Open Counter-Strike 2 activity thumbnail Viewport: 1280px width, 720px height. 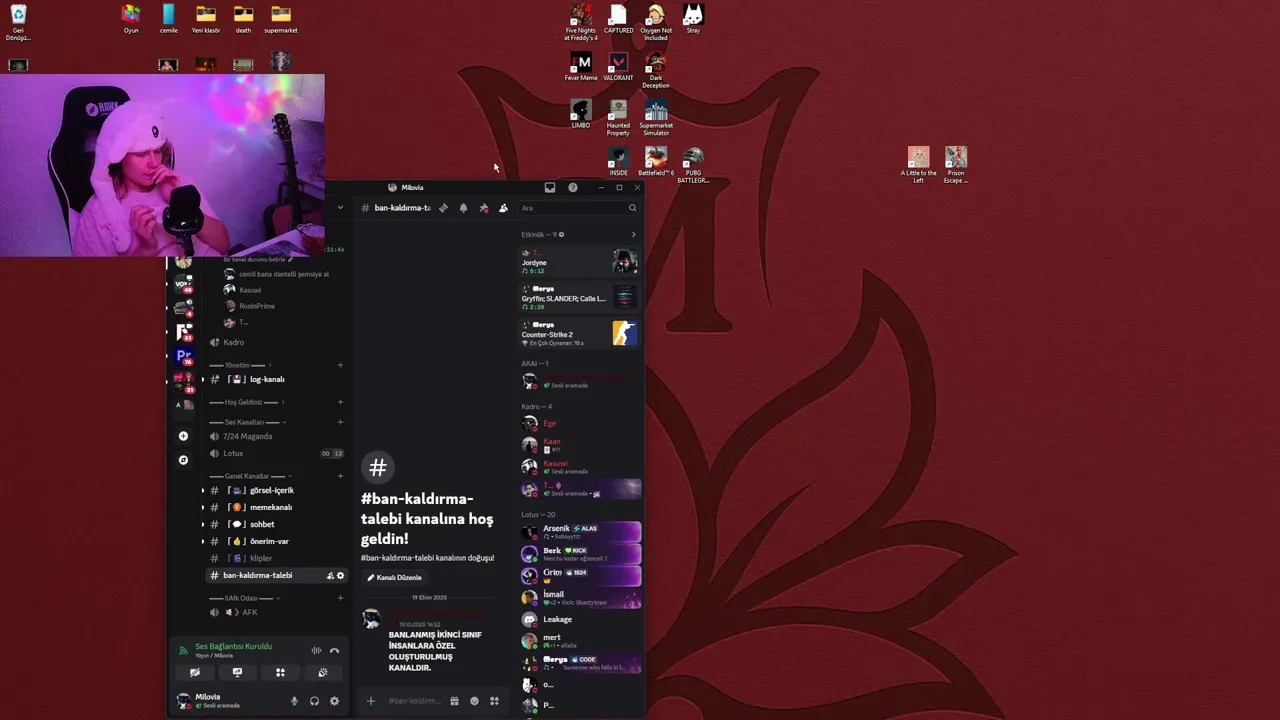pos(624,333)
